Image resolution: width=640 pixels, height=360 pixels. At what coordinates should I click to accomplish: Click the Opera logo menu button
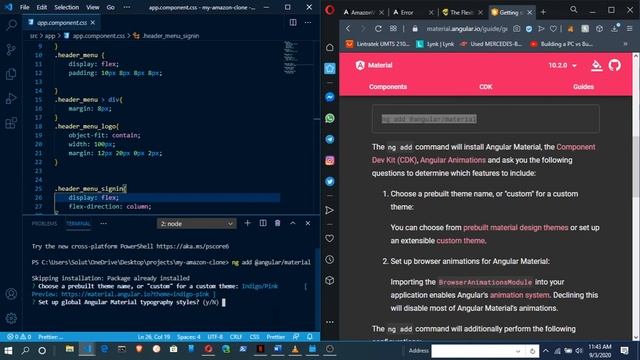tap(330, 10)
